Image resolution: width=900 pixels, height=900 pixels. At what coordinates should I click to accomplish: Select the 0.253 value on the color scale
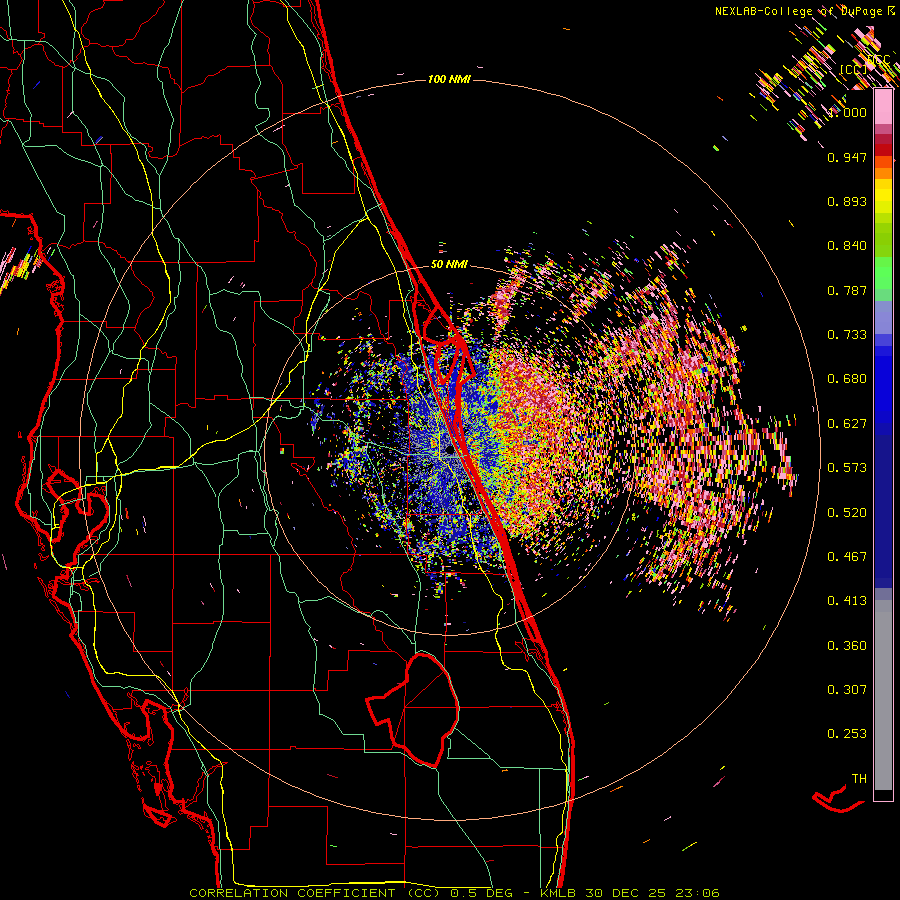(x=847, y=734)
